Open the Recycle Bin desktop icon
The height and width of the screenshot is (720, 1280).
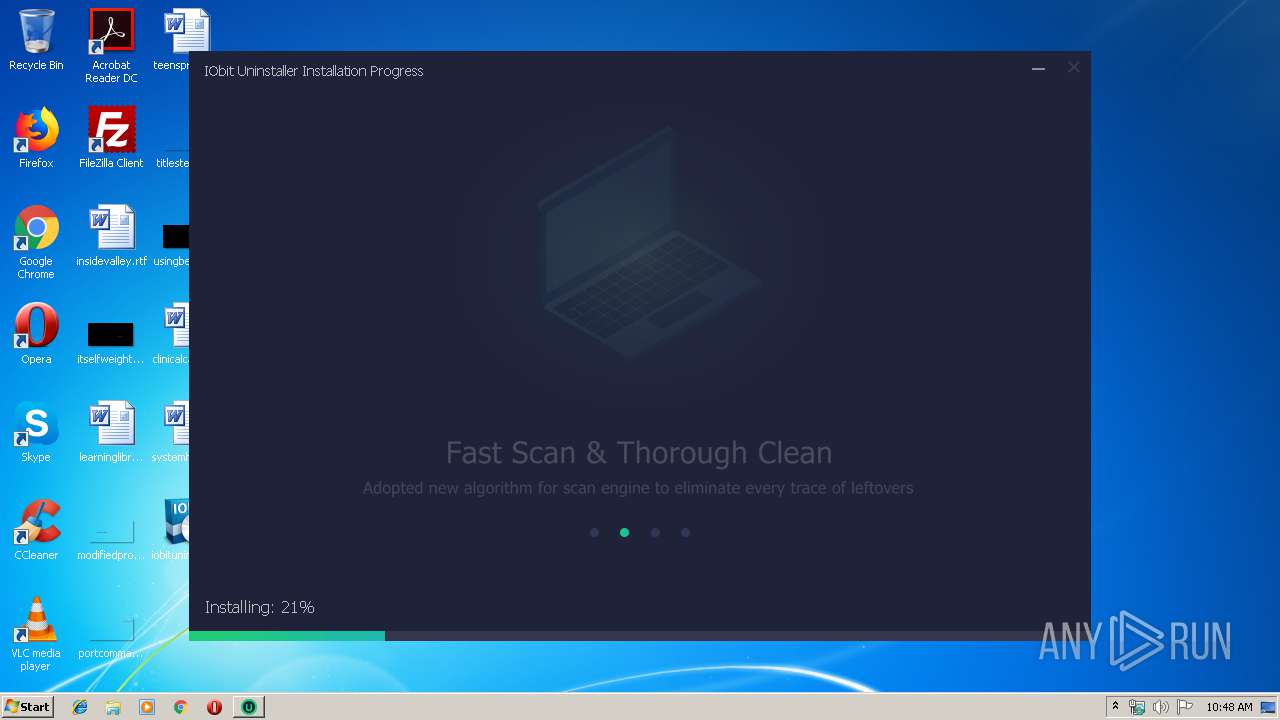36,40
